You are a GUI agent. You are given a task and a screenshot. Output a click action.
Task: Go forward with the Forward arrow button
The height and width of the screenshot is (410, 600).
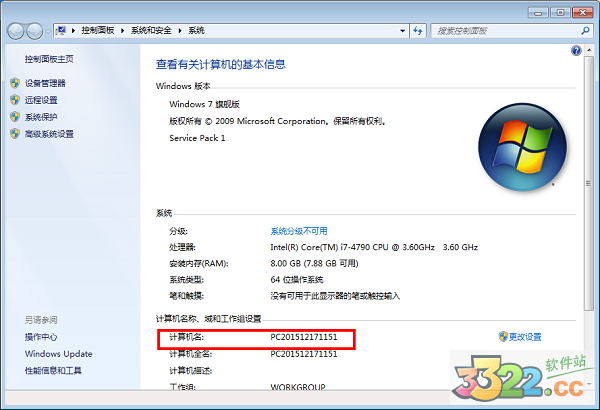35,31
